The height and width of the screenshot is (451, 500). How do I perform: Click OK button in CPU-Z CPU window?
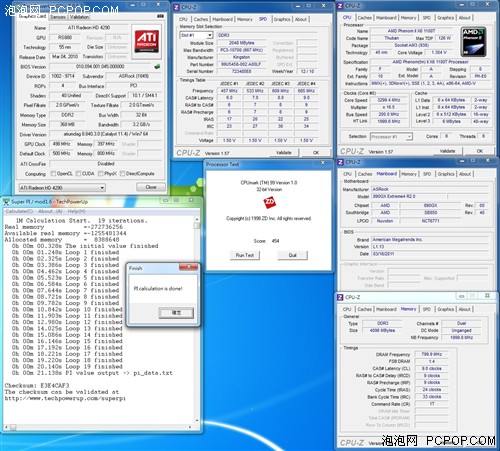coord(480,151)
